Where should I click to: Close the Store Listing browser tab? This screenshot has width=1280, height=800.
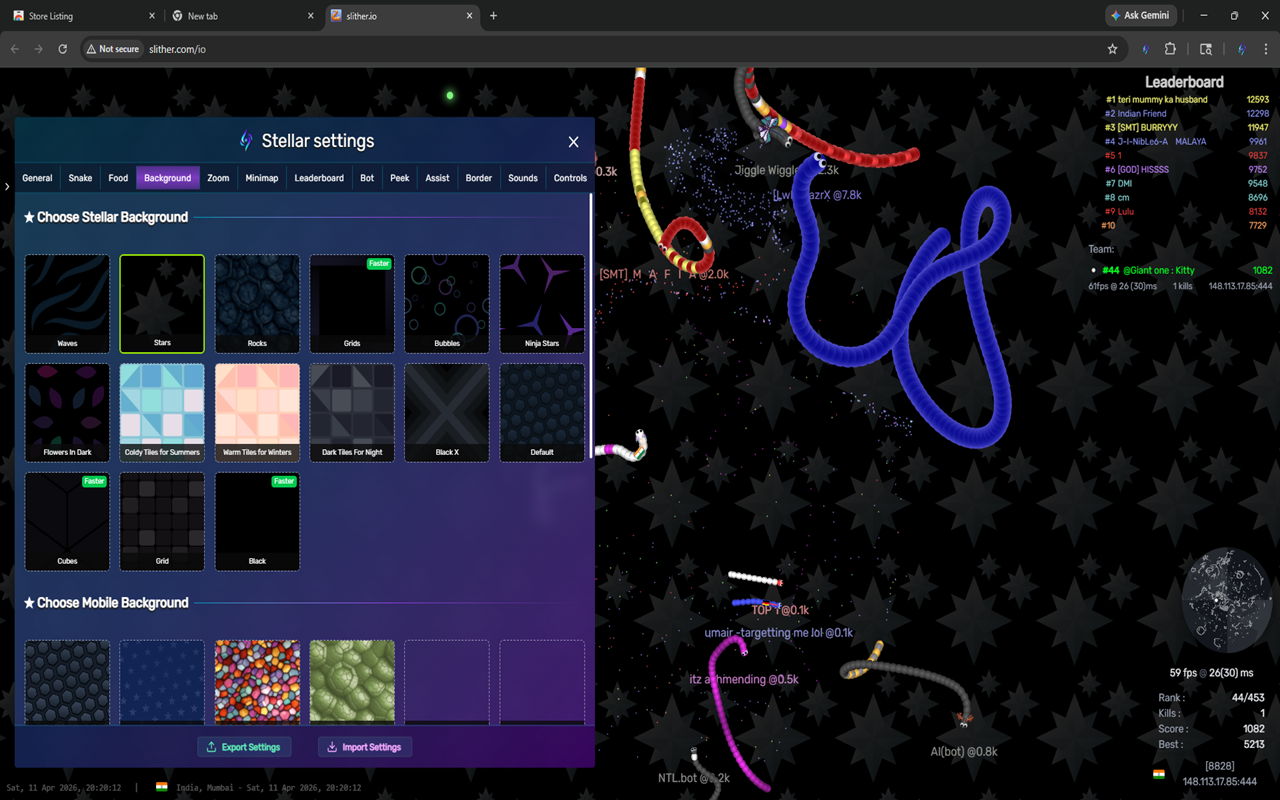point(152,16)
